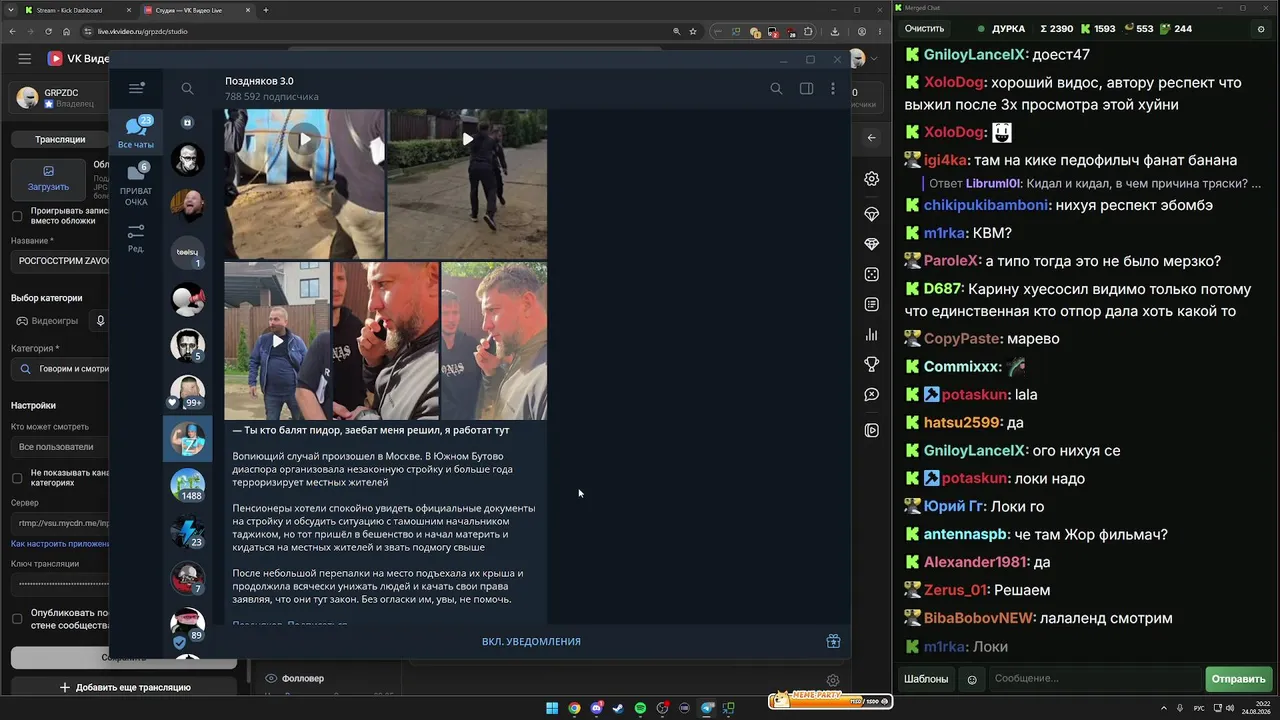The image size is (1280, 720).
Task: Open a new browser tab
Action: pos(265,10)
